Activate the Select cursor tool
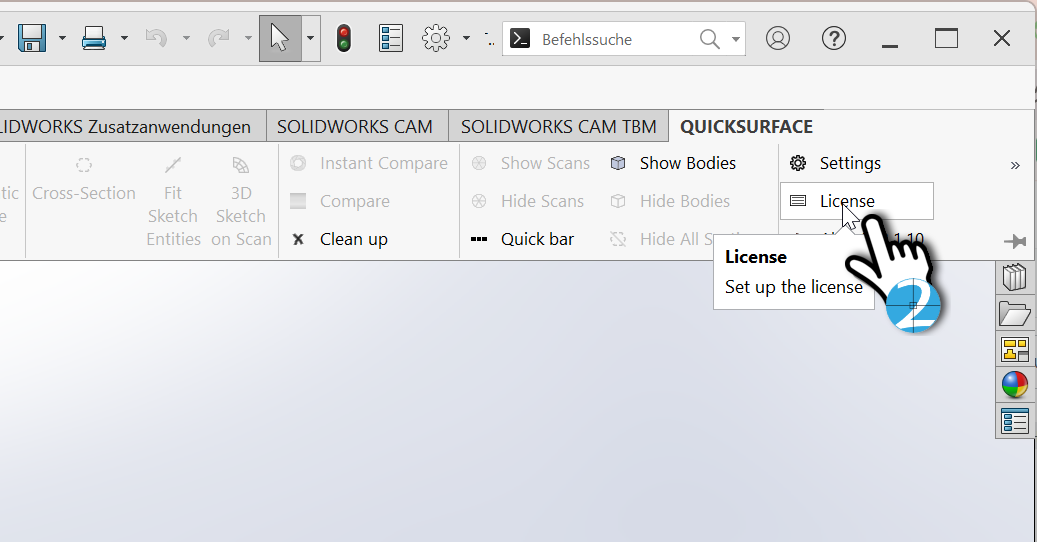The image size is (1037, 542). (280, 38)
